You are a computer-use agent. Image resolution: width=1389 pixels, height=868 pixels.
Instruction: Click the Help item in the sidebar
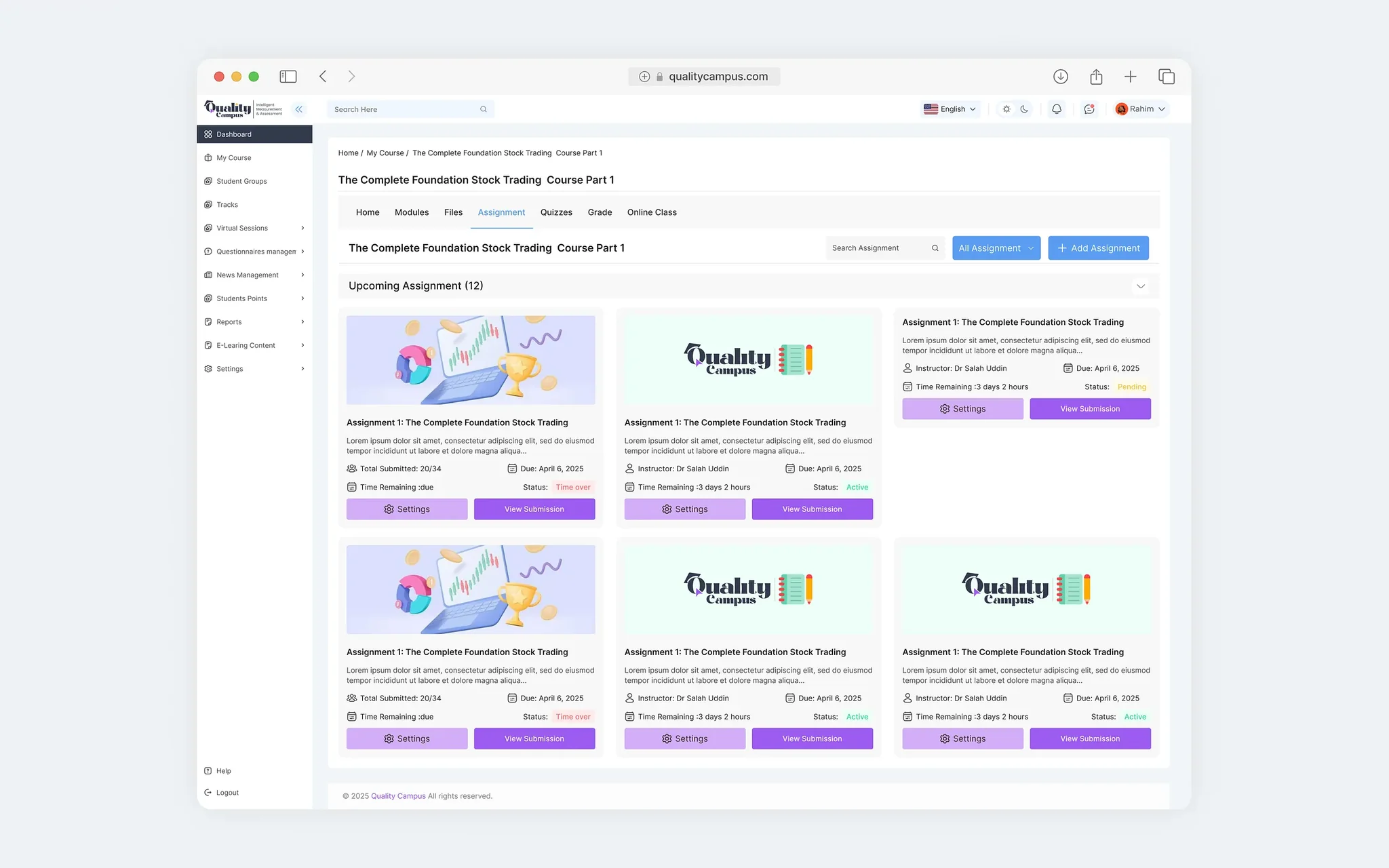[218, 771]
